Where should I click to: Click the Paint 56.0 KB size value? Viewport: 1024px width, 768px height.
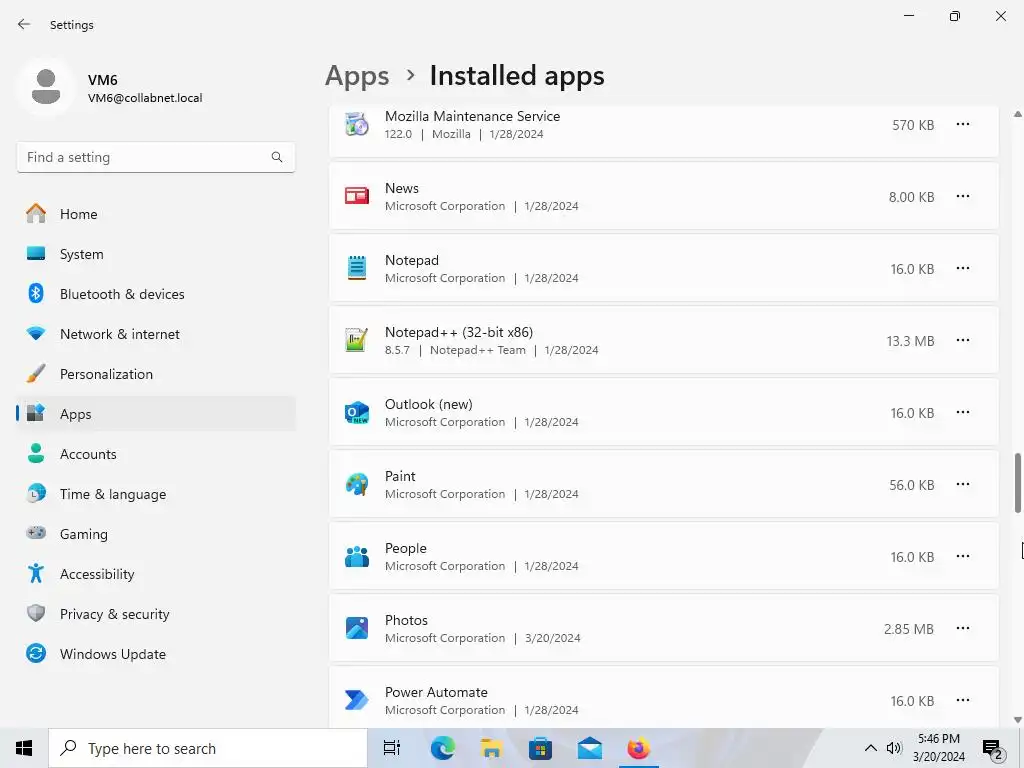click(x=912, y=485)
